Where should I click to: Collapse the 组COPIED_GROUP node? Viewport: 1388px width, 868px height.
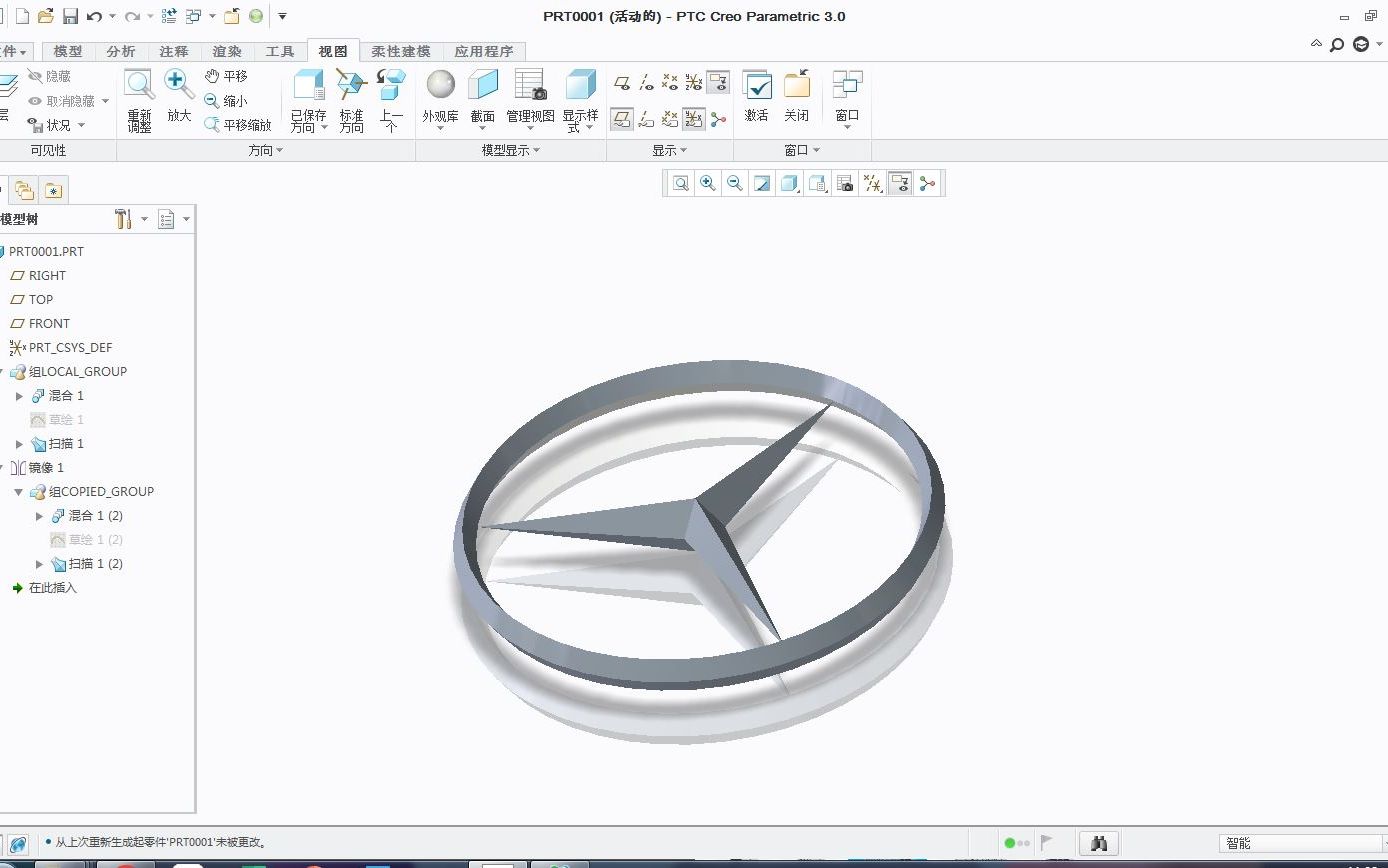tap(18, 492)
